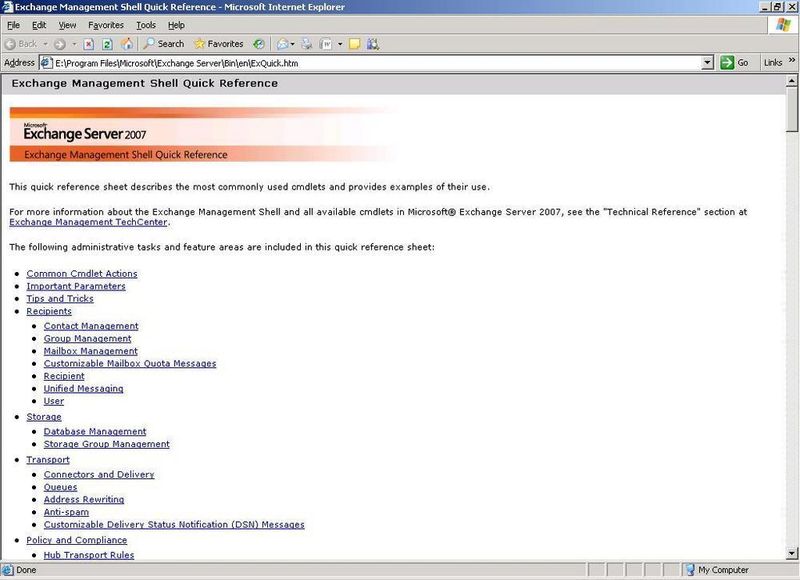Click the Exchange Server 2007 banner image
Image resolution: width=800 pixels, height=580 pixels.
[x=204, y=135]
